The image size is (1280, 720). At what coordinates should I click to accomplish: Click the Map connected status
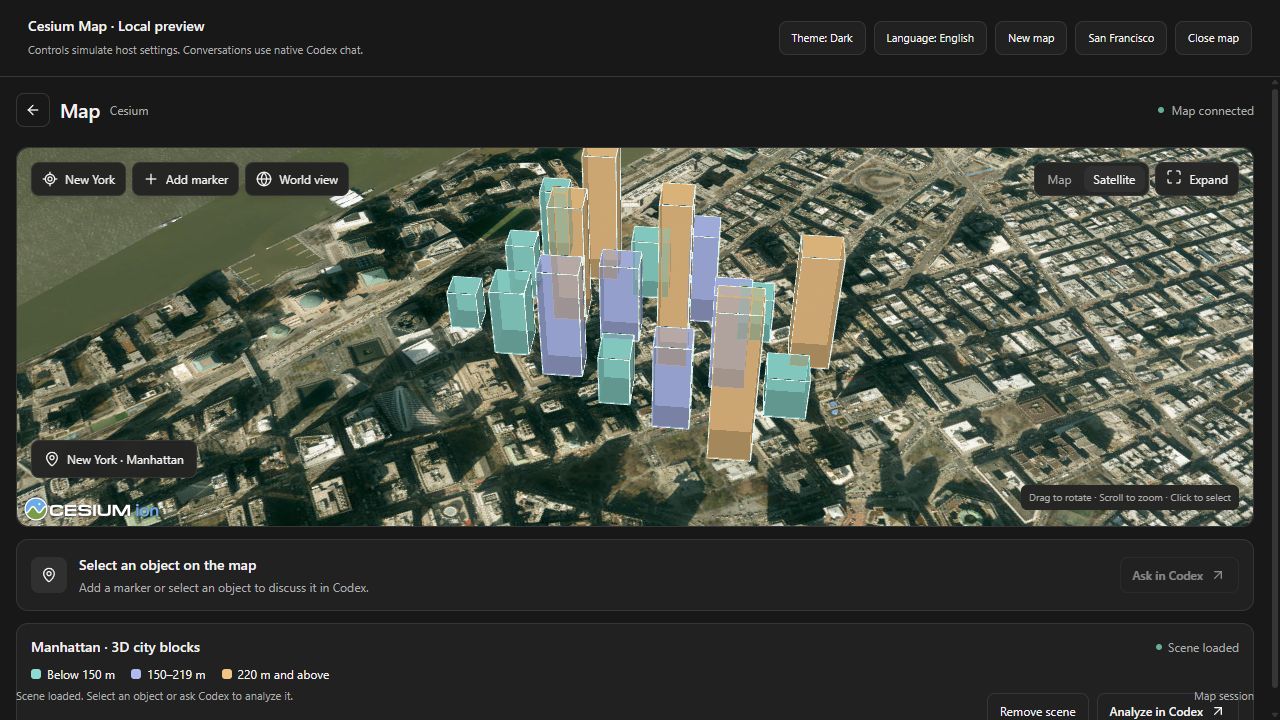coord(1205,111)
